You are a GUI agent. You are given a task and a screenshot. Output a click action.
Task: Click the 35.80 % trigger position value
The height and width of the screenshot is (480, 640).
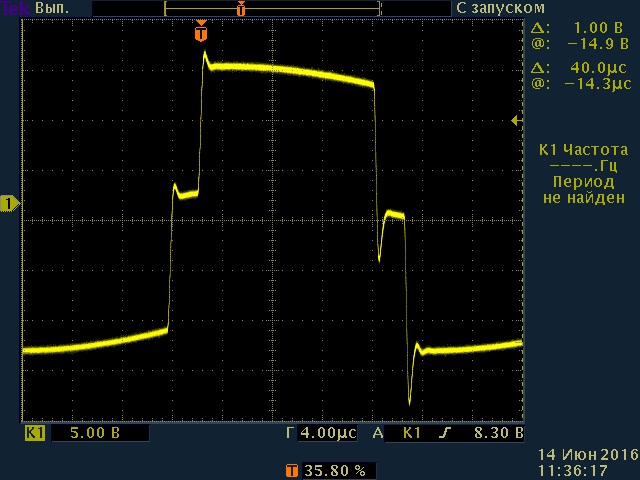pyautogui.click(x=335, y=469)
